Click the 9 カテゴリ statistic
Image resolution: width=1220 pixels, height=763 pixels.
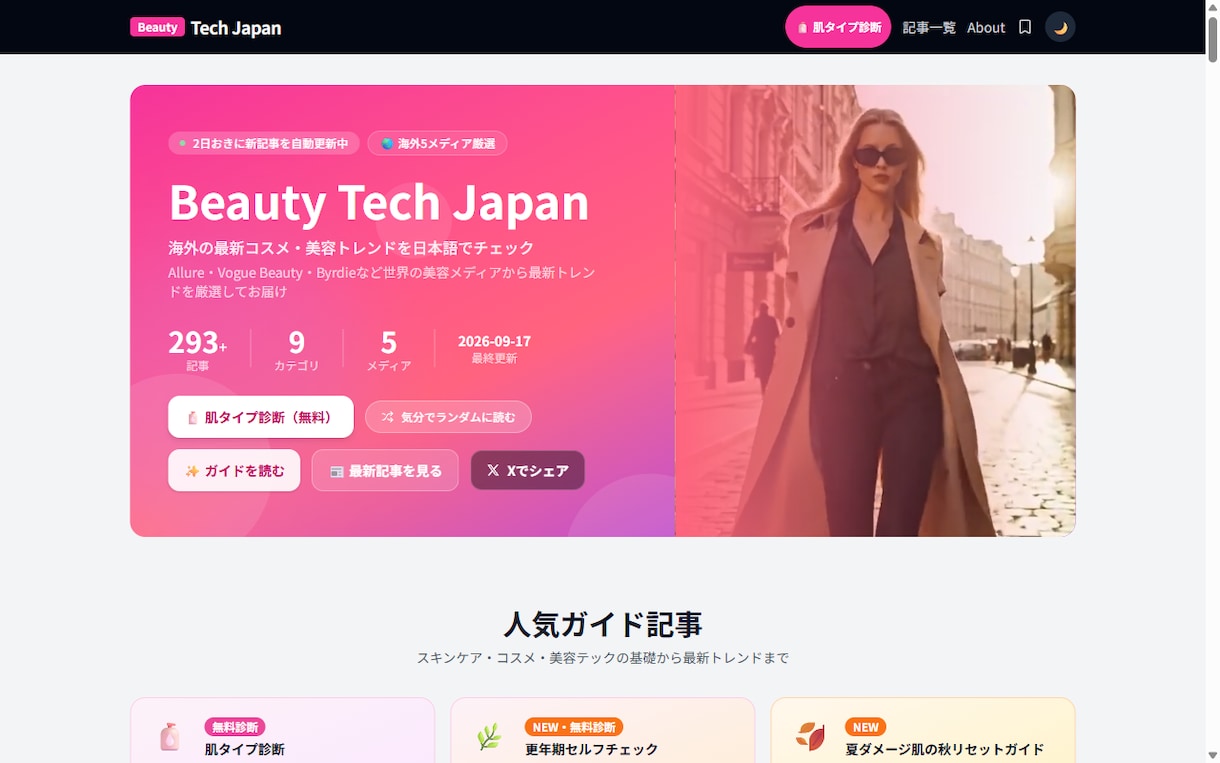pos(297,349)
